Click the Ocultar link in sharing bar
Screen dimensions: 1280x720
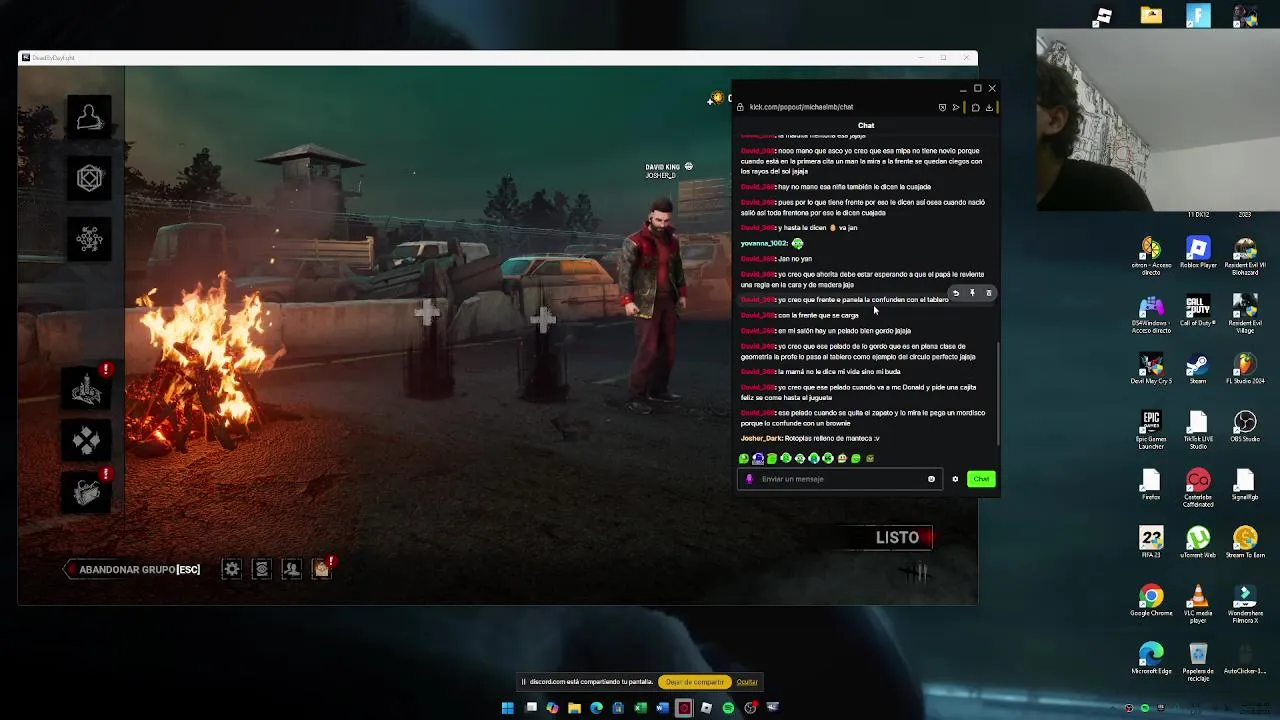[x=747, y=682]
